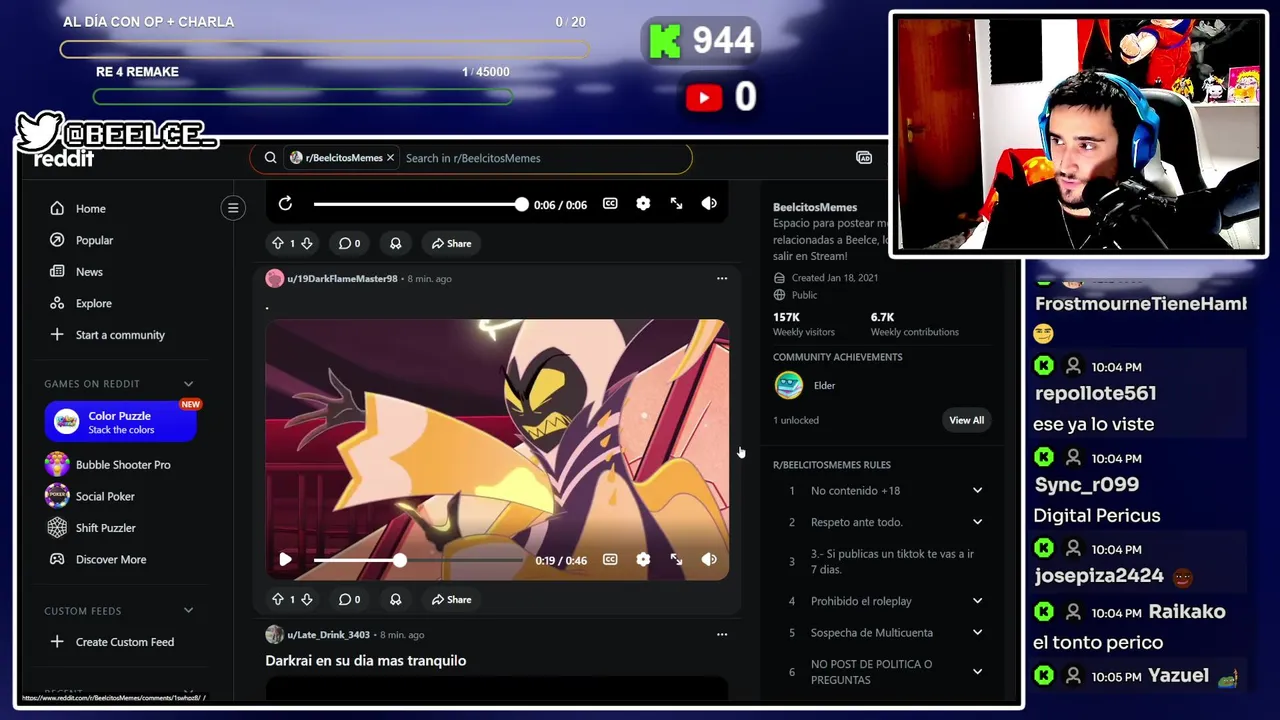
Task: Open the profile u/Late_Drink_3403
Action: (x=328, y=635)
